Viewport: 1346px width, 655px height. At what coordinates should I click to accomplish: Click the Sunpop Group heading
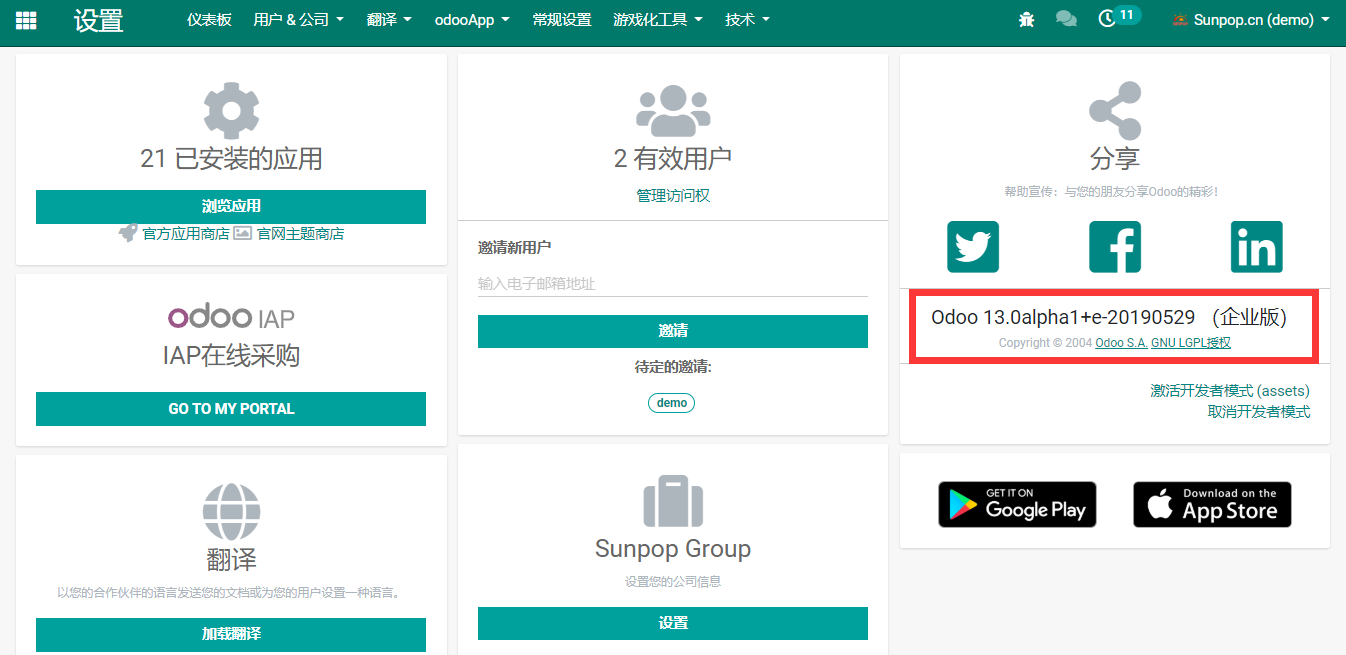click(x=673, y=549)
